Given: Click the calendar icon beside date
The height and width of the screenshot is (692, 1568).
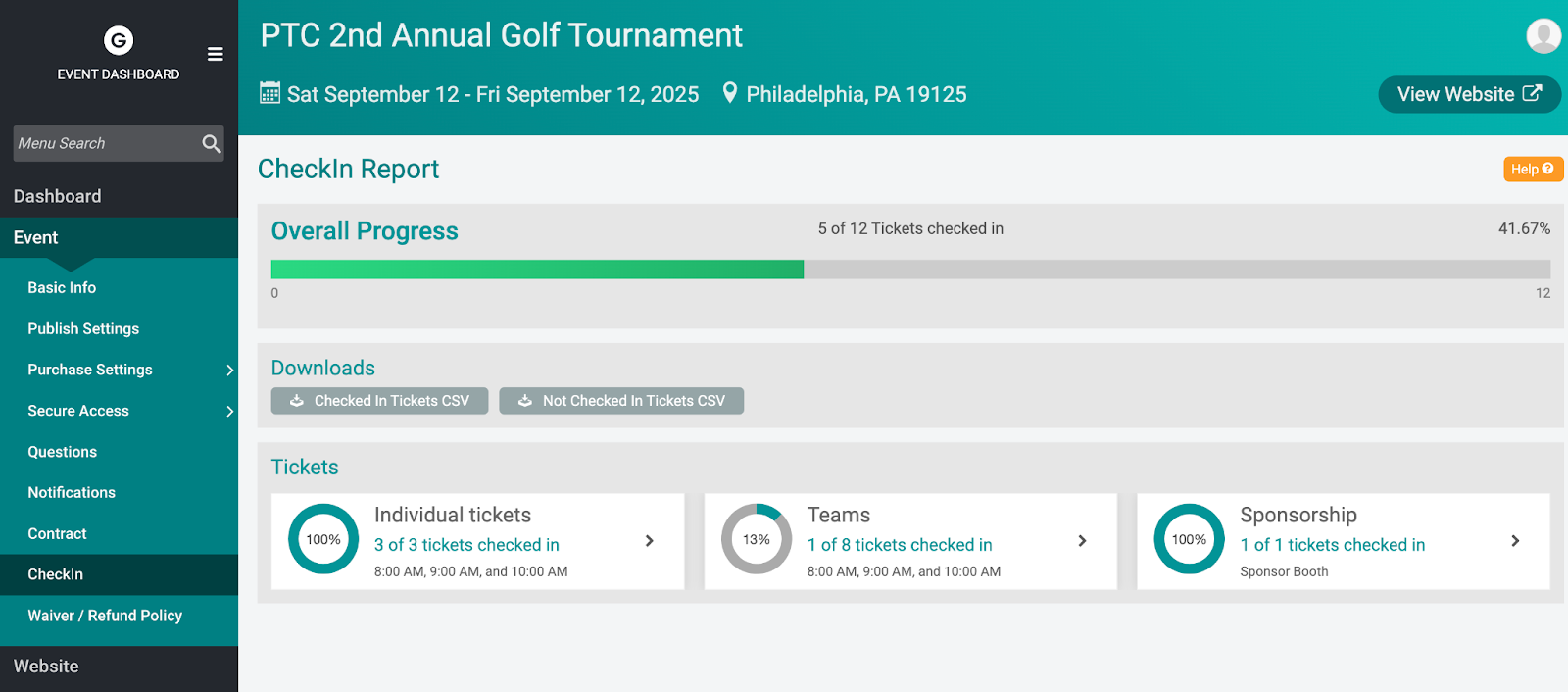Looking at the screenshot, I should pyautogui.click(x=269, y=93).
